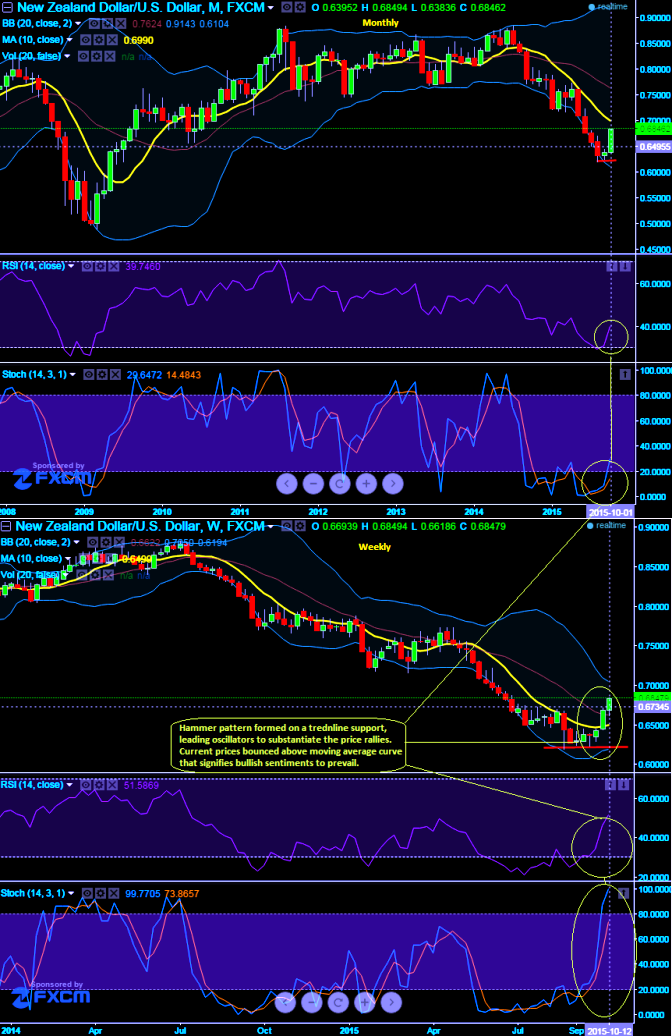The height and width of the screenshot is (1036, 672).
Task: Move weekly Stoch pane up with arrow
Action: point(623,893)
